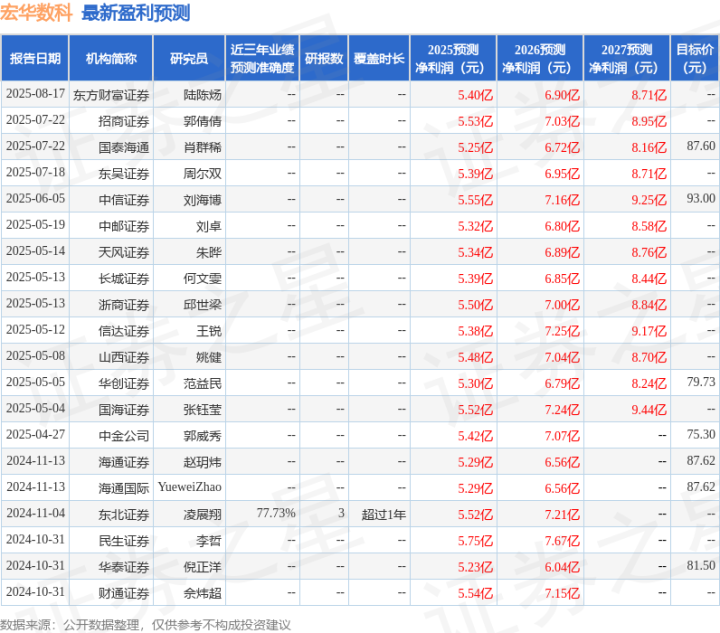Screen dimensions: 720x633
Task: Click the 覆盖时长 column header
Action: [x=379, y=58]
